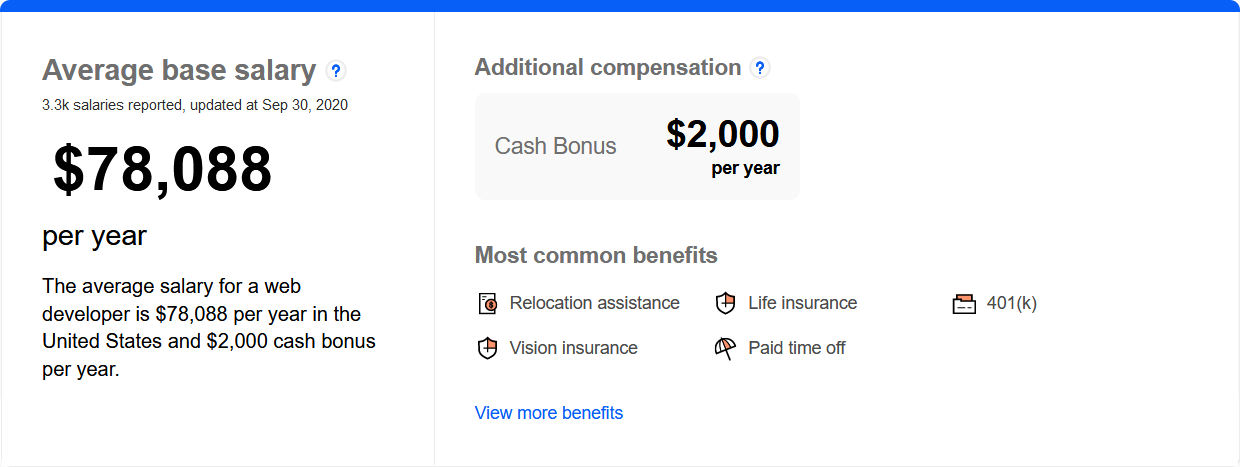The height and width of the screenshot is (467, 1240).
Task: Click the large $78,088 salary figure
Action: pyautogui.click(x=162, y=169)
